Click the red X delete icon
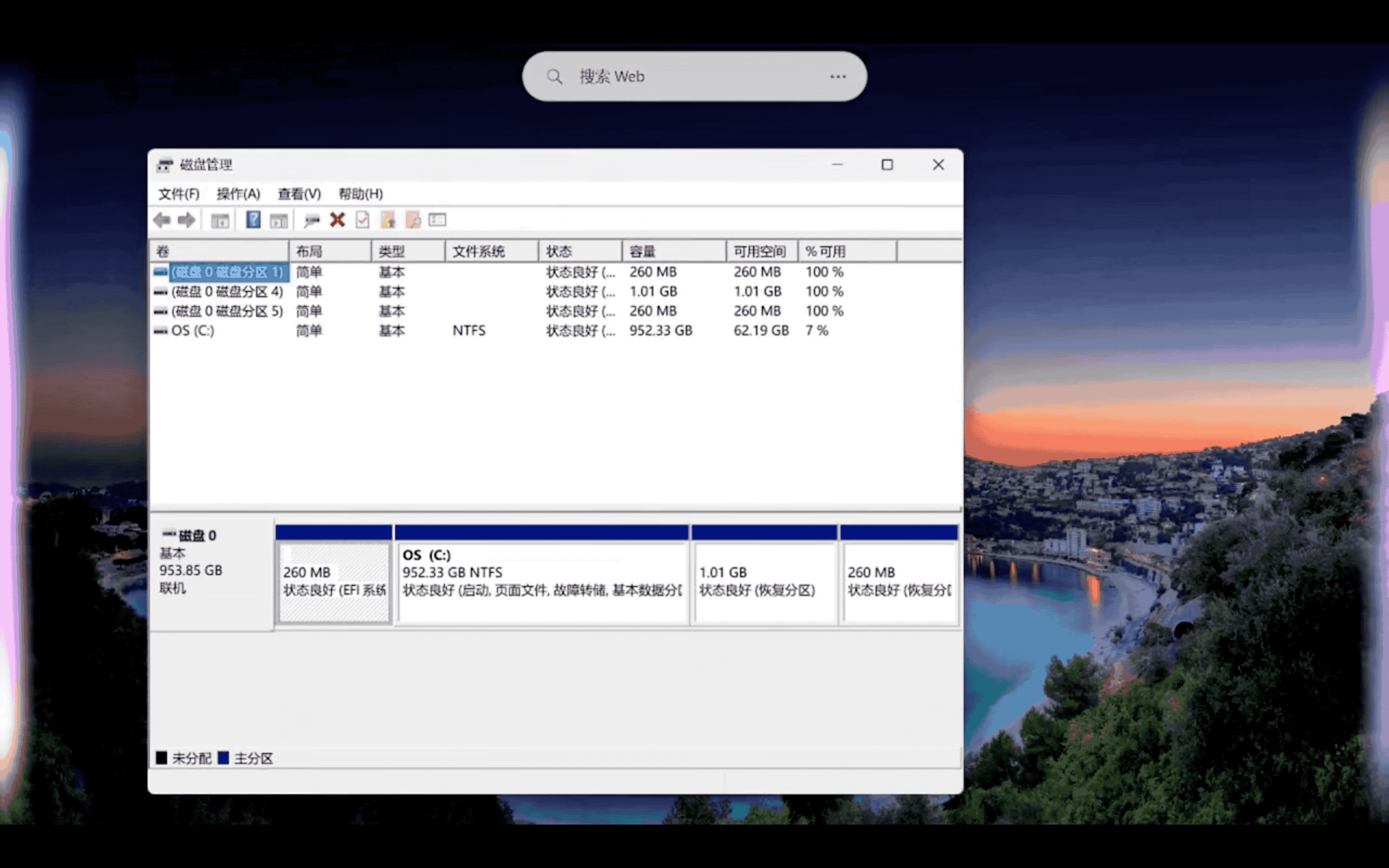This screenshot has width=1389, height=868. (x=338, y=220)
